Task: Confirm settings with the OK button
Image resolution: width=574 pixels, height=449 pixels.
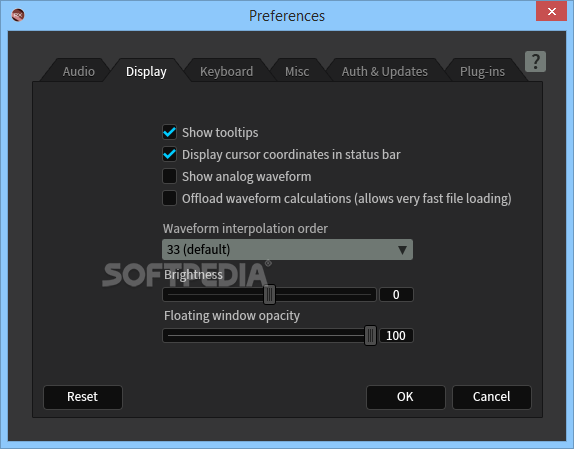Action: pyautogui.click(x=406, y=397)
